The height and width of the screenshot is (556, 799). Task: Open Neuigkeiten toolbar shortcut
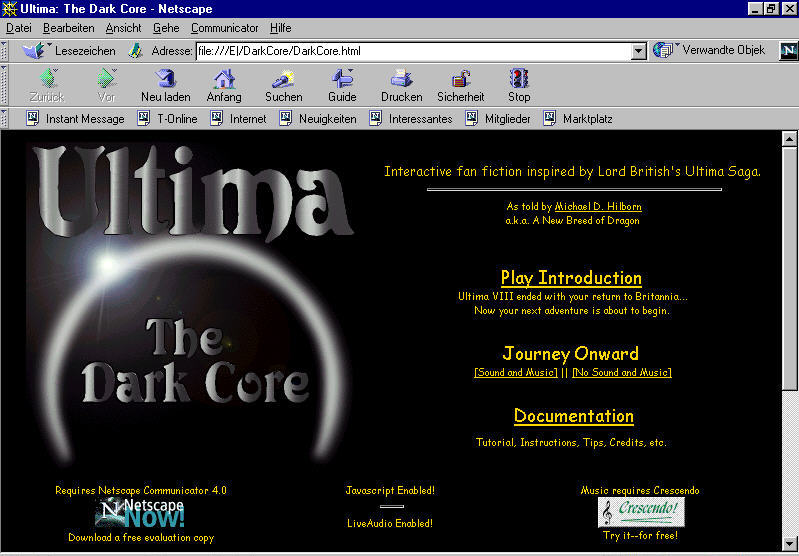tap(318, 119)
